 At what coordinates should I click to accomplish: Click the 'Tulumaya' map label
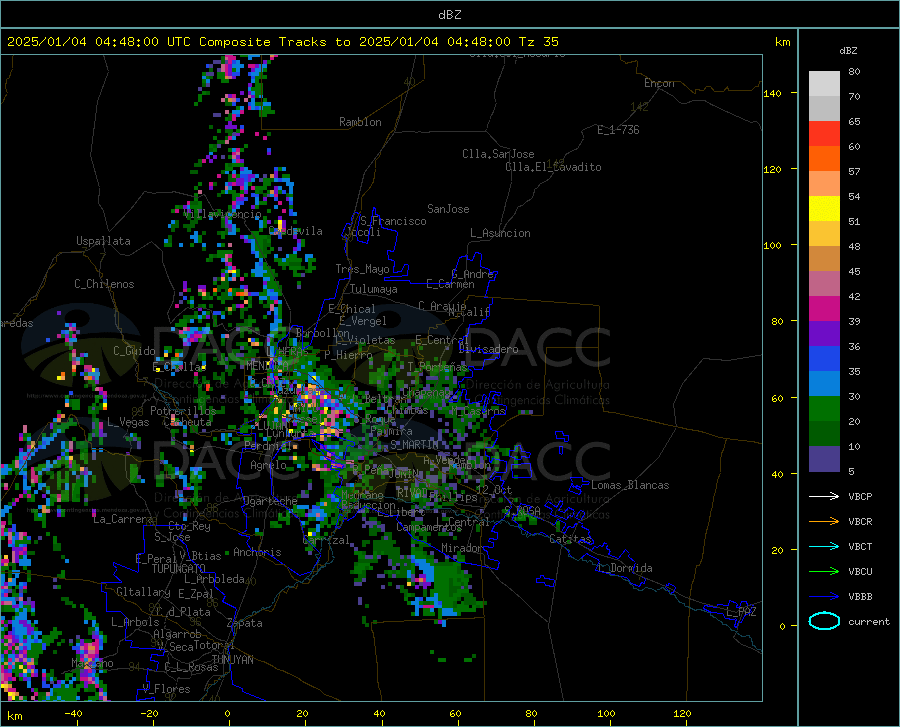click(x=374, y=289)
